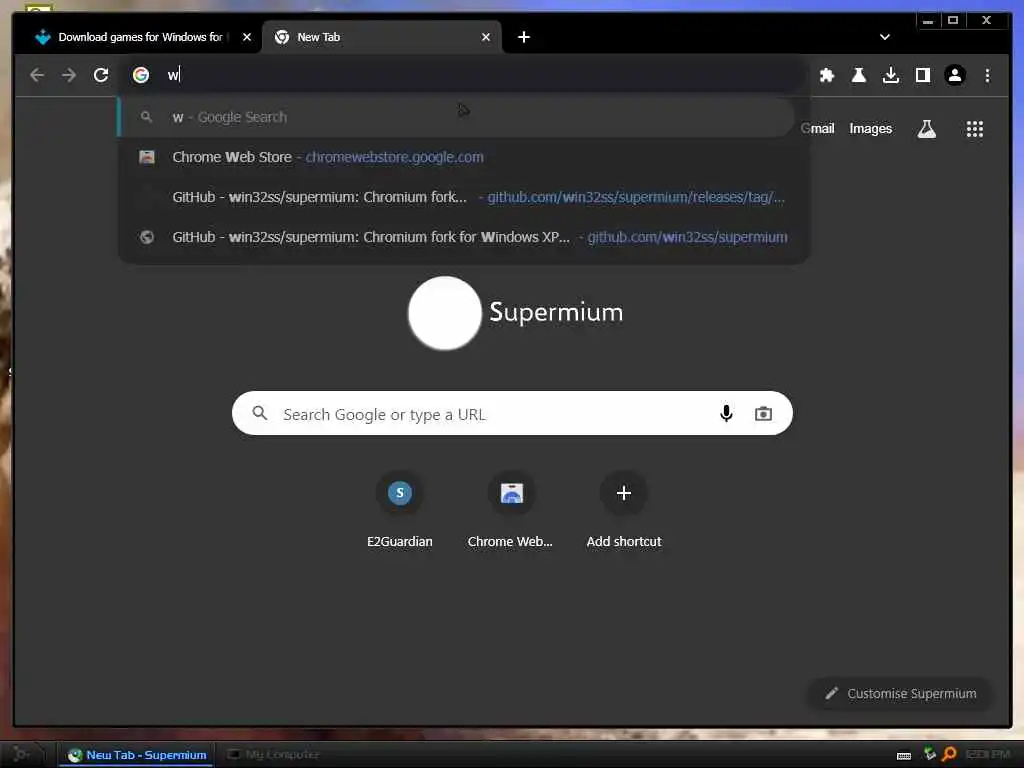This screenshot has height=768, width=1024.
Task: Click the taskbar clock
Action: [x=988, y=755]
